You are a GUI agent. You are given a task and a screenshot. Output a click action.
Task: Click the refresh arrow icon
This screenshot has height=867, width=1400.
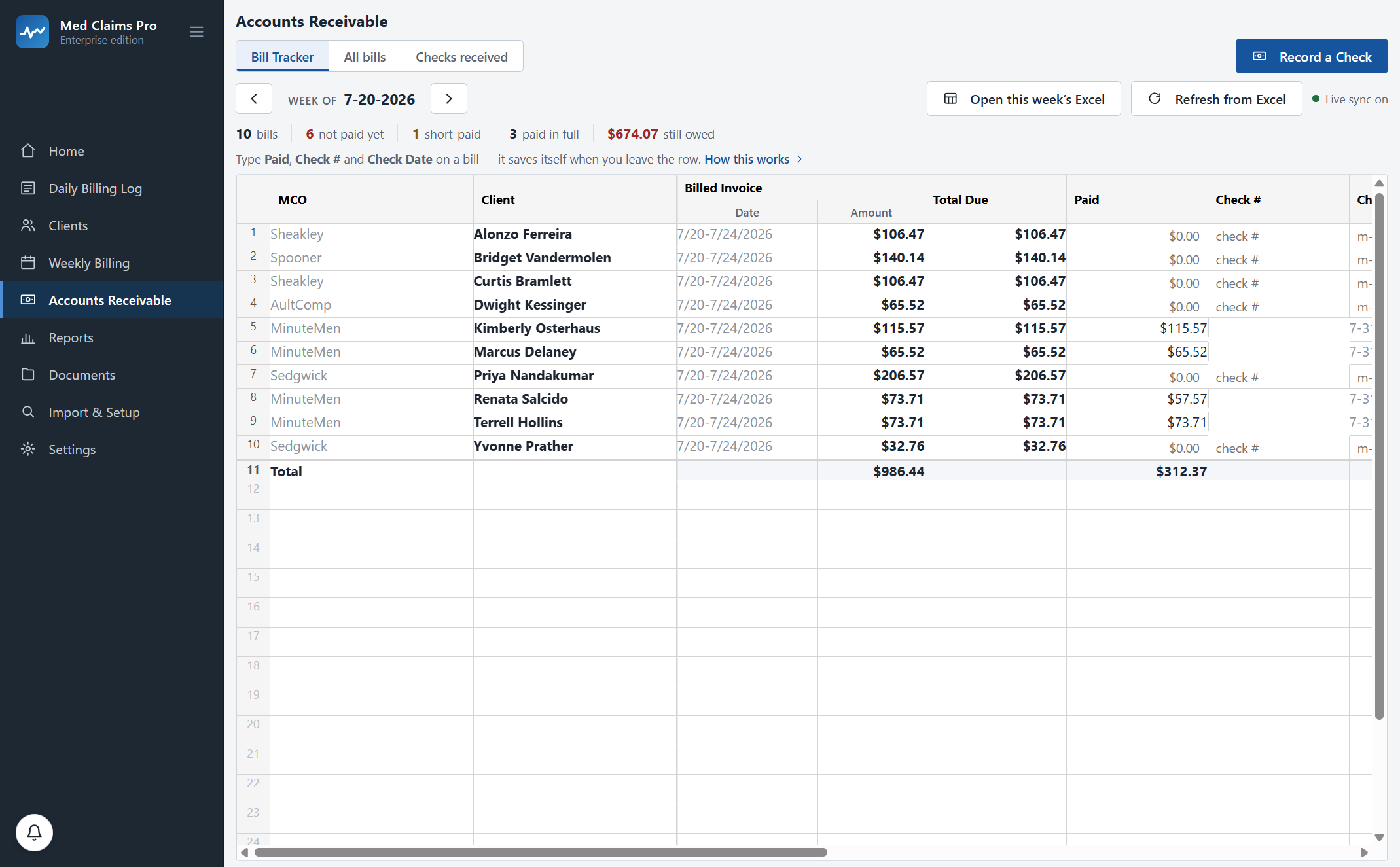pyautogui.click(x=1155, y=99)
